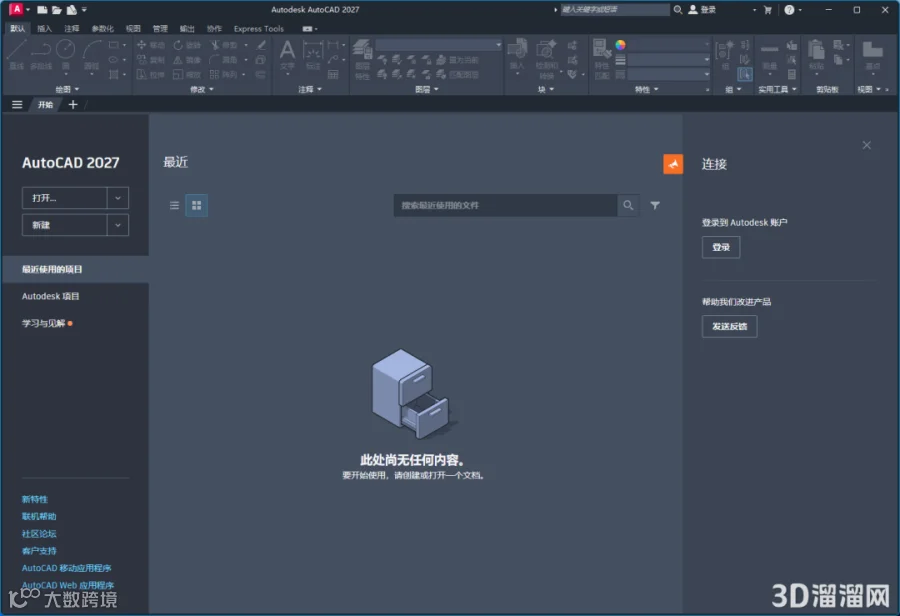Expand the 图层 panel dropdown
This screenshot has height=616, width=900.
click(426, 89)
